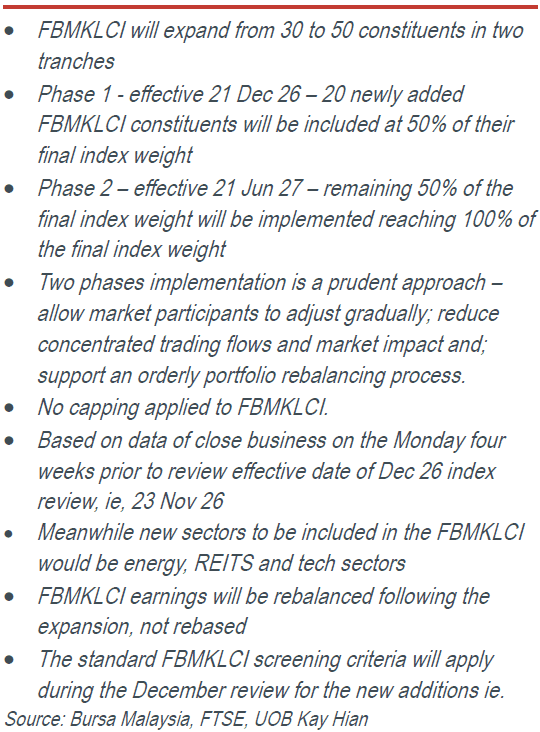Click the 'No capping applied to FBMKLCI' line
The width and height of the screenshot is (540, 732).
[183, 408]
